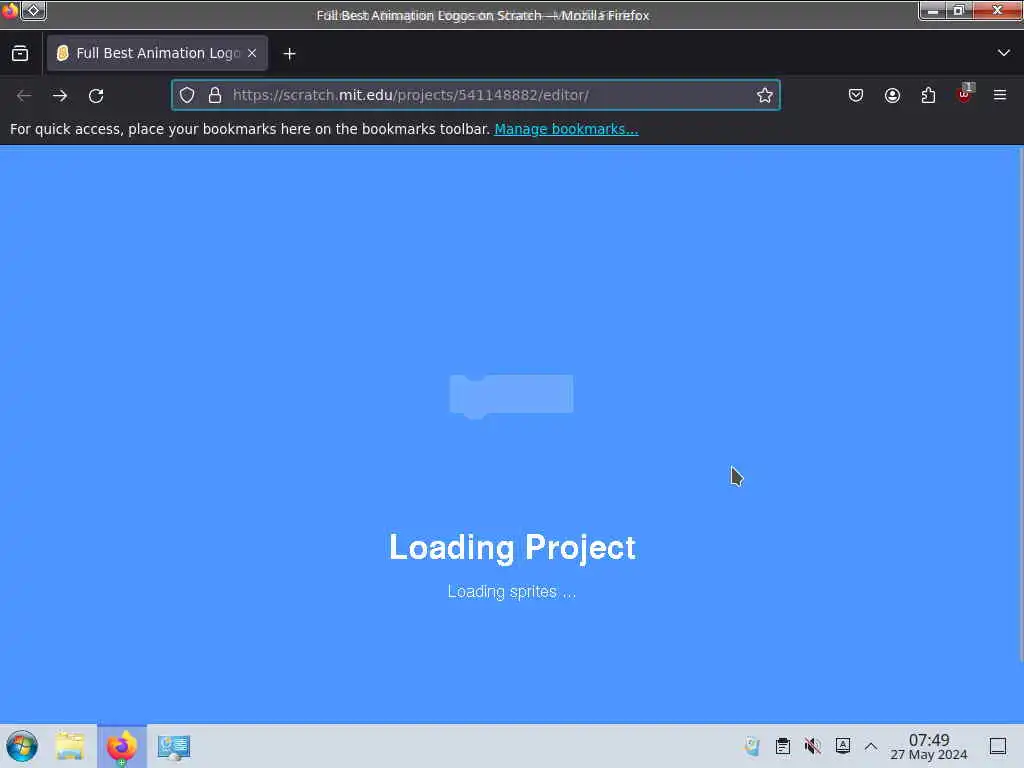1024x768 pixels.
Task: Bookmark this page with the star
Action: tap(765, 95)
